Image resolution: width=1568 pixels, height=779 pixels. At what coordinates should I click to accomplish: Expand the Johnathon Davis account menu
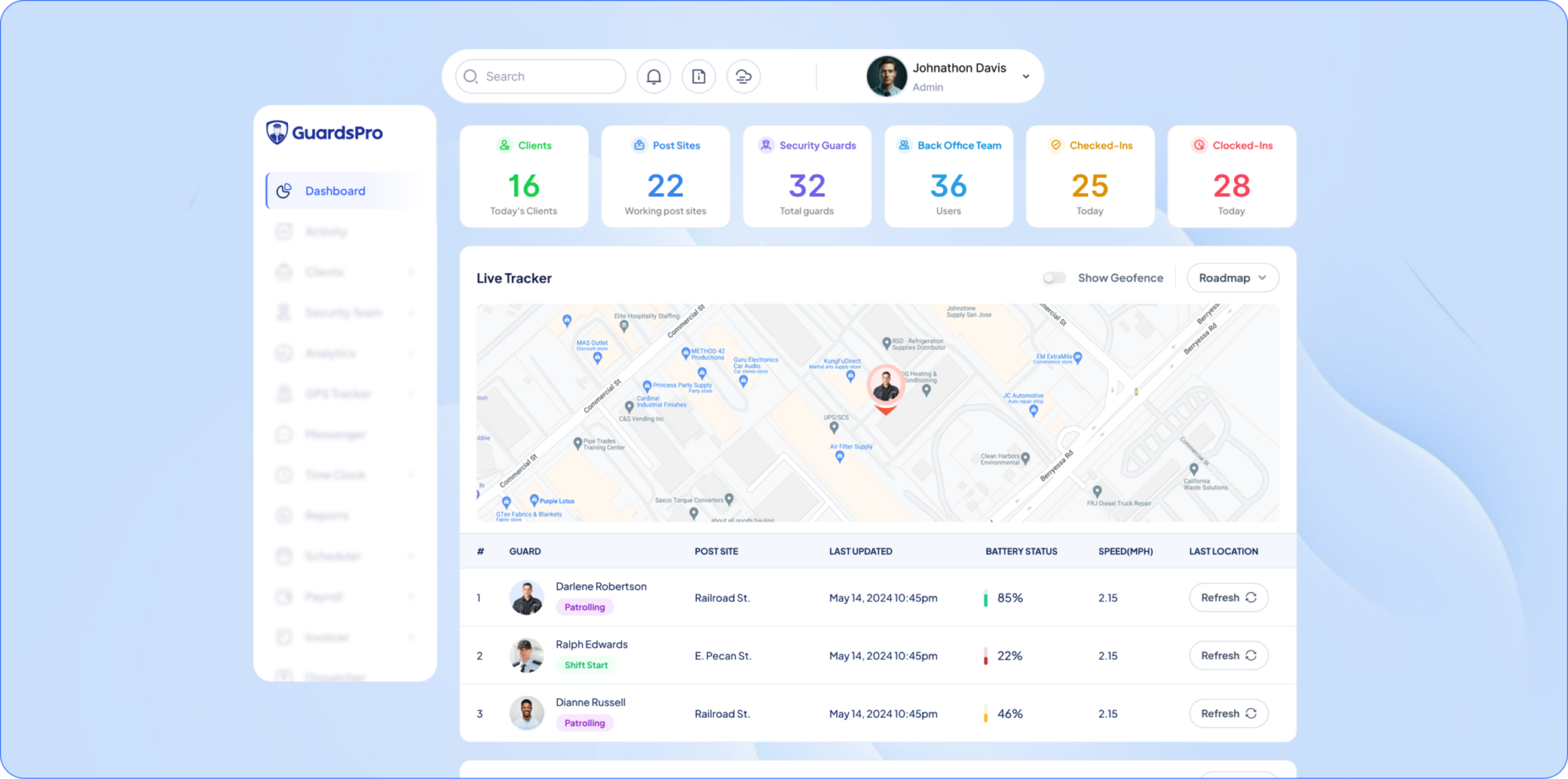click(x=1025, y=77)
